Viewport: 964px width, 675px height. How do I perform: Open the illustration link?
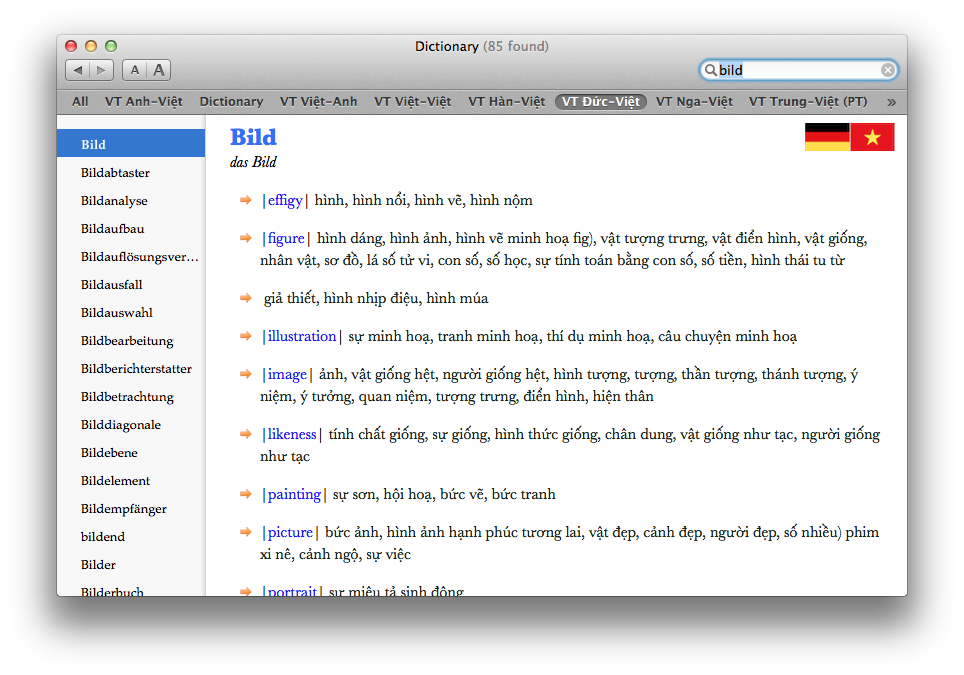pos(302,336)
